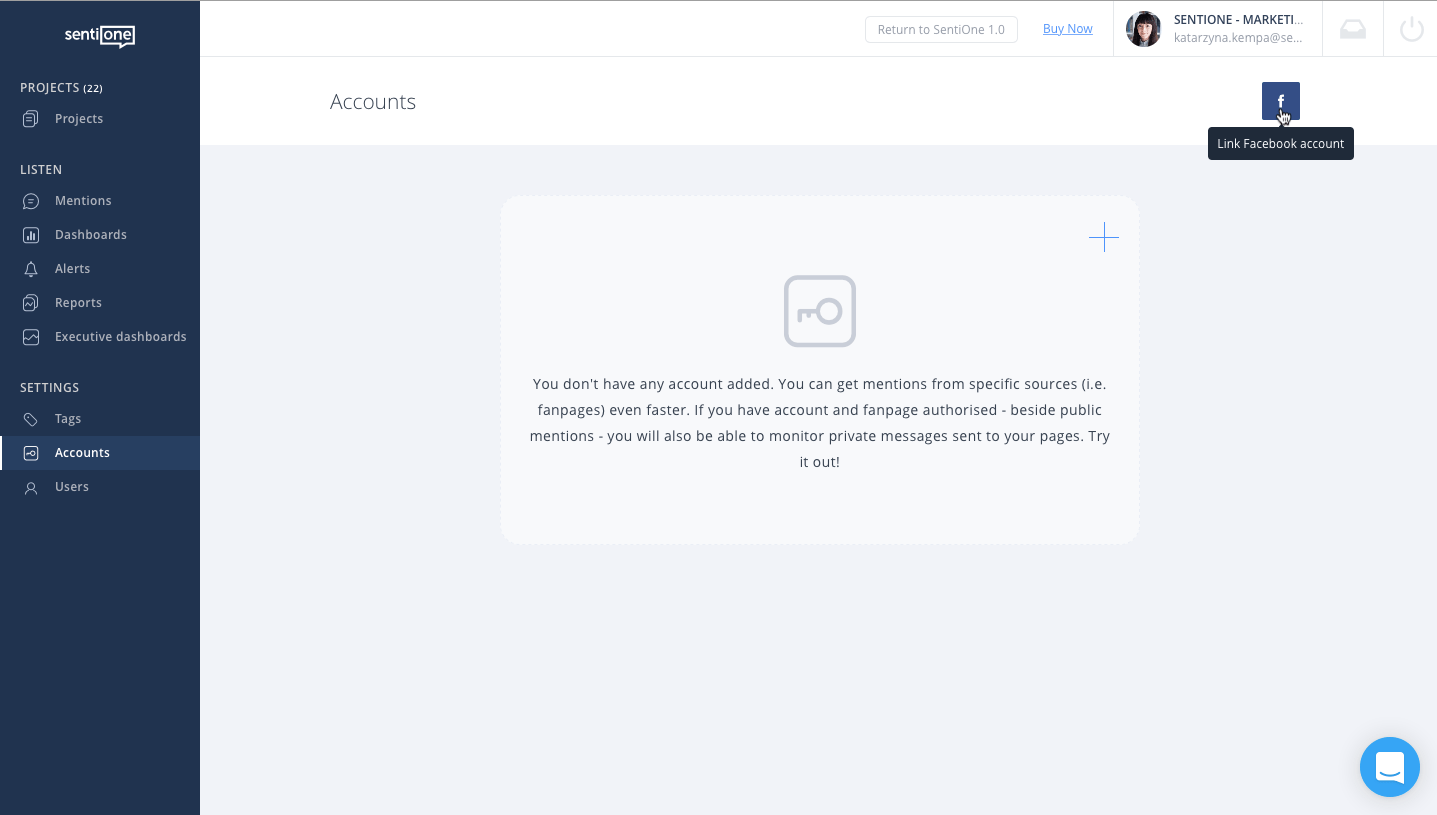
Task: Open Dashboards from sidebar
Action: (90, 235)
